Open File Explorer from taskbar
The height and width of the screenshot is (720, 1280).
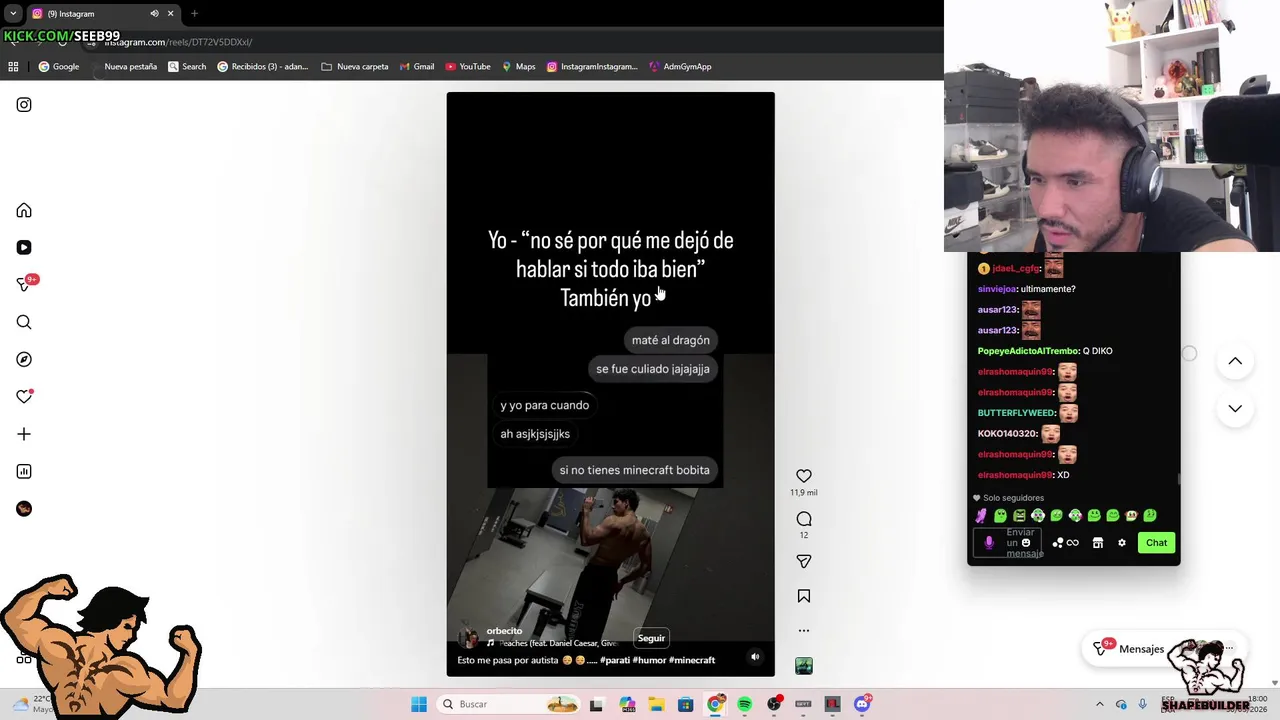coord(656,704)
